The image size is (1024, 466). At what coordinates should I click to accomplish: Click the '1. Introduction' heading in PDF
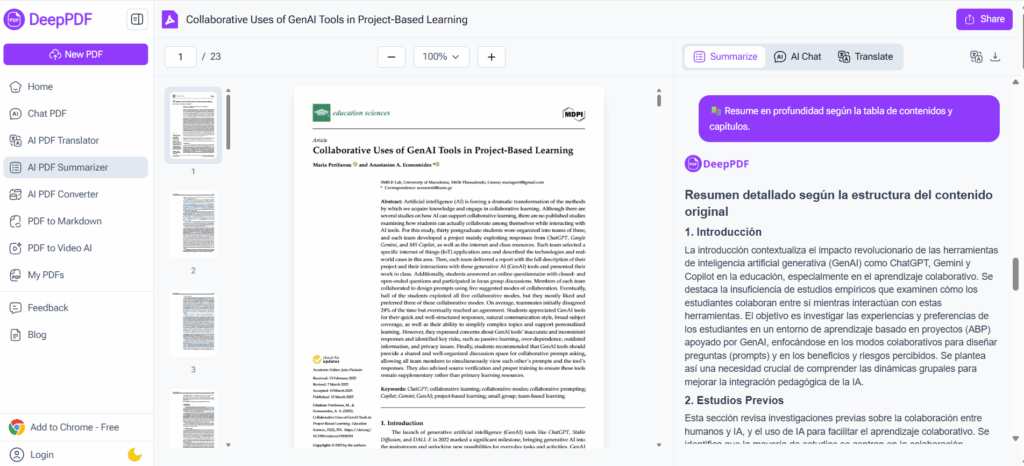402,423
